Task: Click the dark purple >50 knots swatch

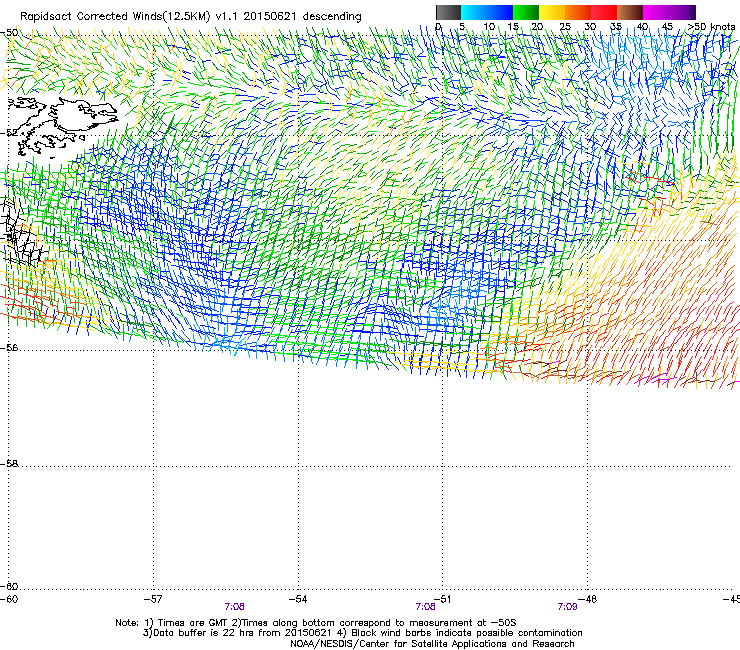Action: [693, 12]
